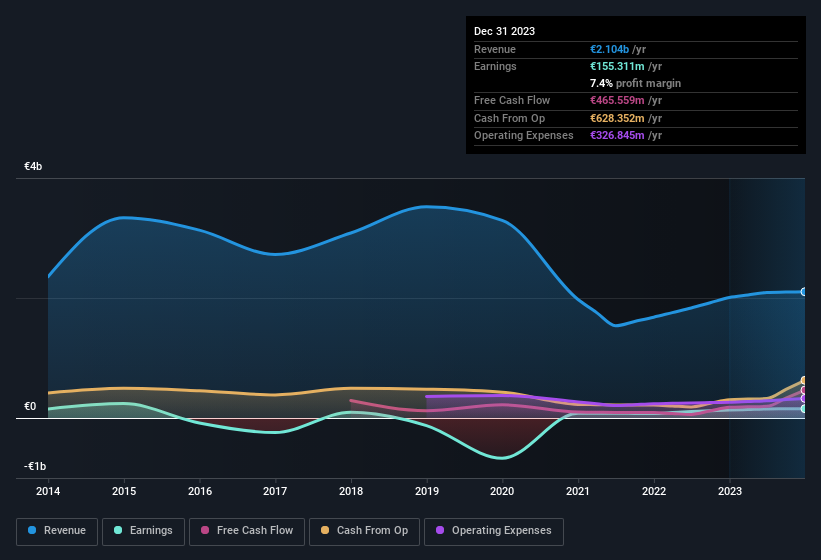The width and height of the screenshot is (821, 560).
Task: Click the Earnings row label in tooltip
Action: click(495, 66)
